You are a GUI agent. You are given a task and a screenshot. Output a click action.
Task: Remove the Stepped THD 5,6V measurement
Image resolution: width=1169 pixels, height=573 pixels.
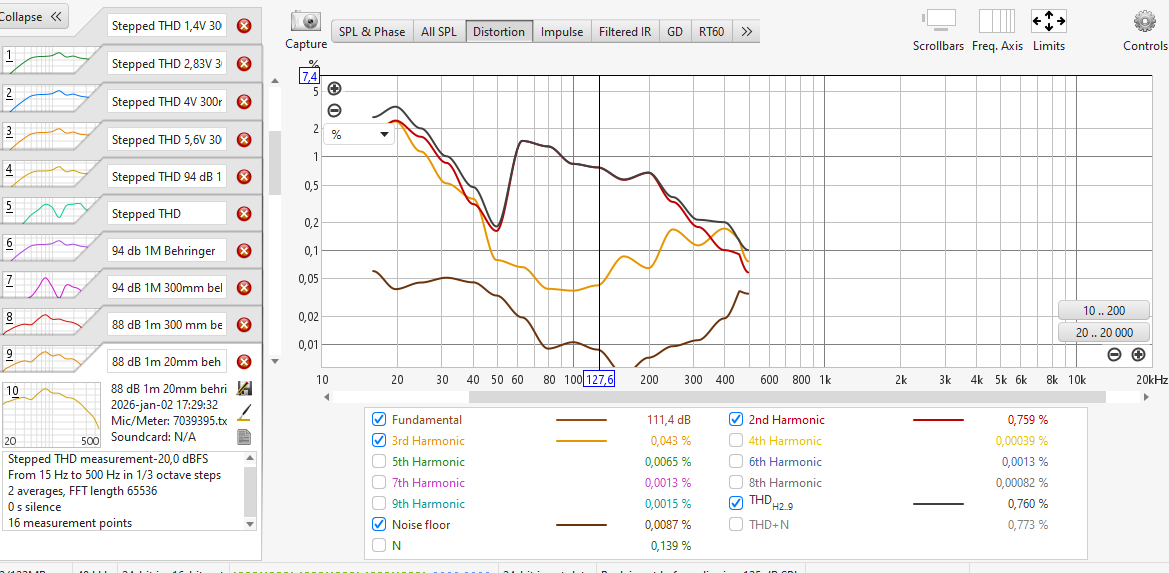243,139
